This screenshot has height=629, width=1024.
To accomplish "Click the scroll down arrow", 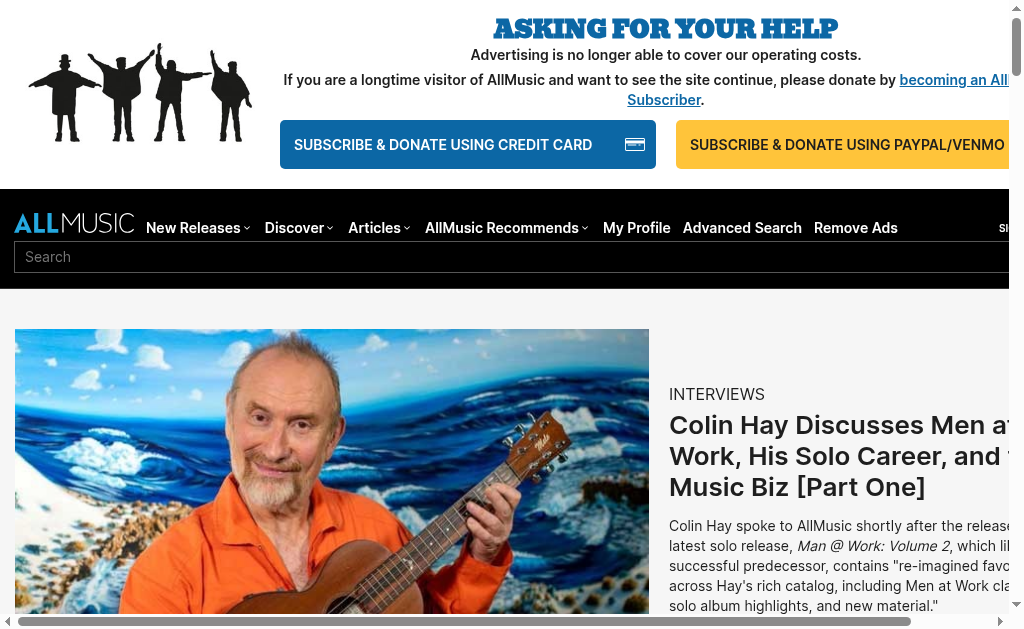I will (1016, 605).
